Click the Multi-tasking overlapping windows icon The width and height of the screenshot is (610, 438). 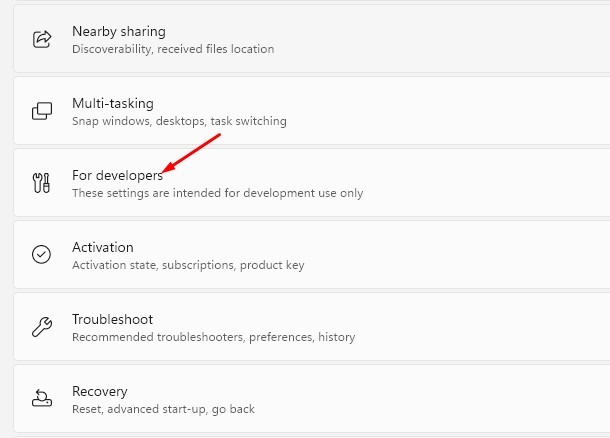tap(42, 111)
